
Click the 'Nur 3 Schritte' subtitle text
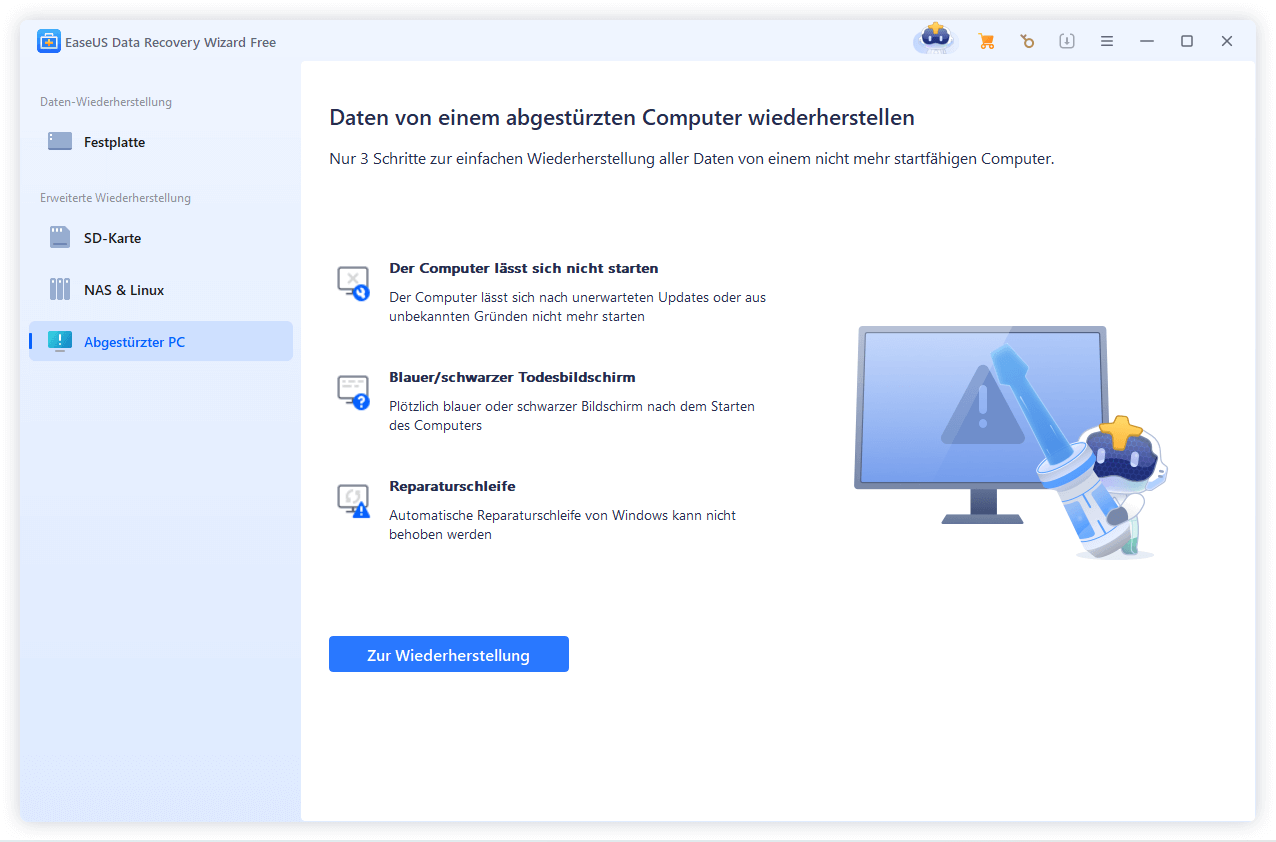tap(692, 159)
